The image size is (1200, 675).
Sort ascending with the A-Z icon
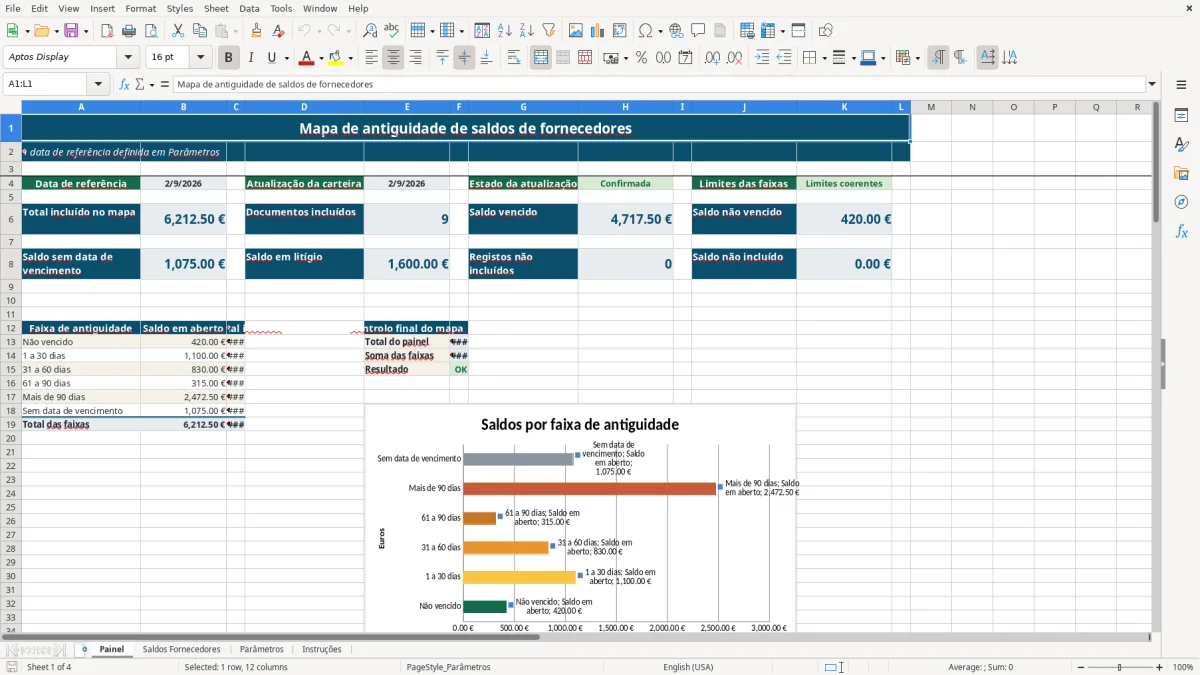pos(505,31)
